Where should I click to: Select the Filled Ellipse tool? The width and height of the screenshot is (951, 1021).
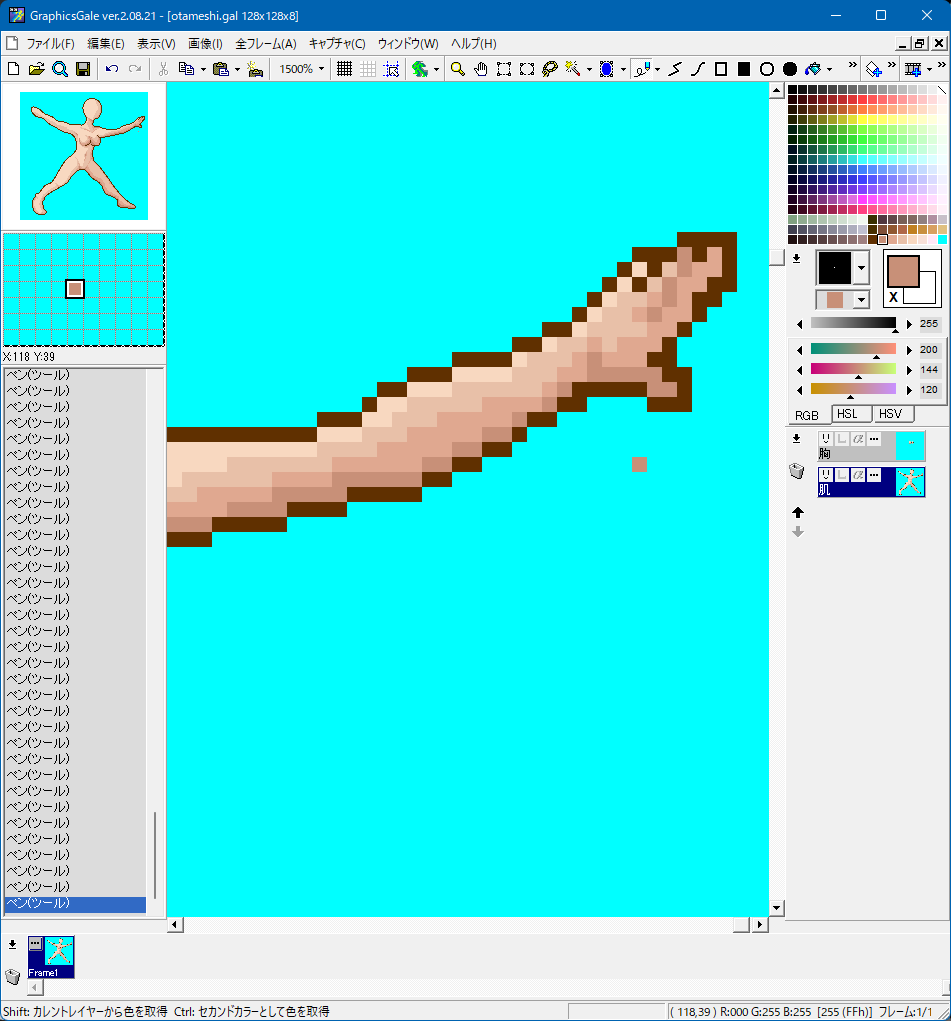click(x=790, y=69)
